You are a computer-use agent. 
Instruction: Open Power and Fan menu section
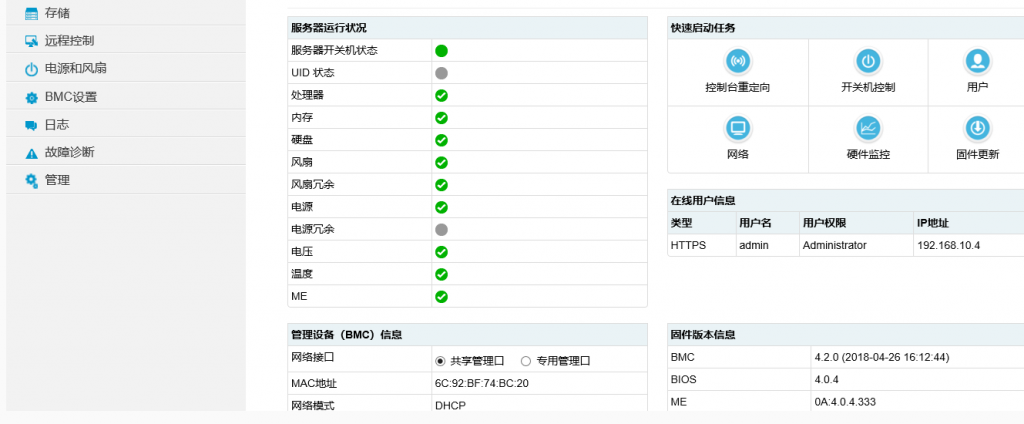[75, 69]
